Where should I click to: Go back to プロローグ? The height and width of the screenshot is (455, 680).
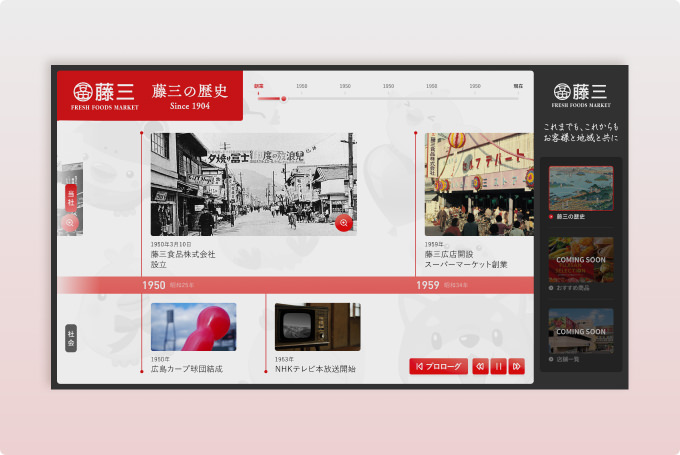tap(438, 367)
